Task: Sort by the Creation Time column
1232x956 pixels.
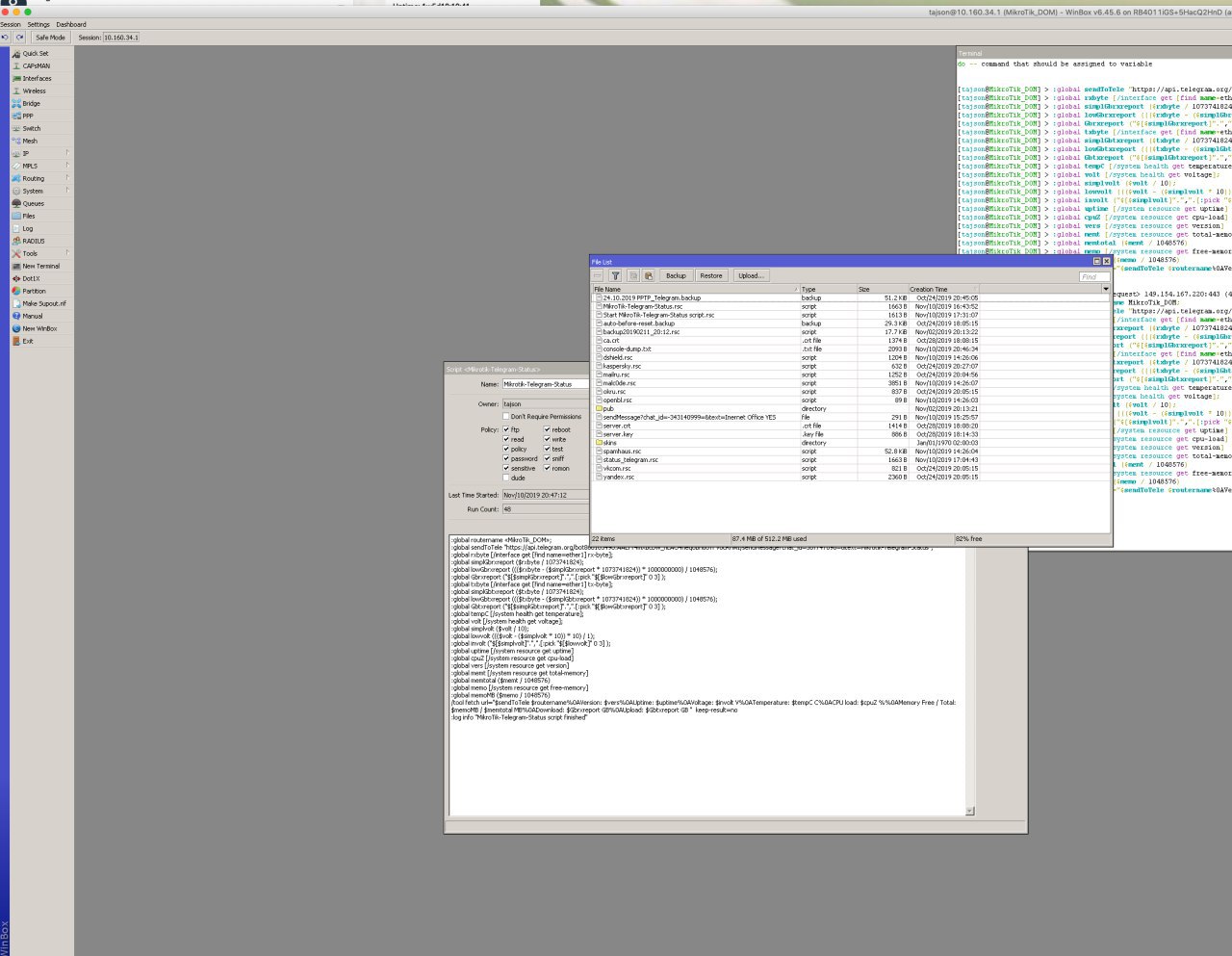Action: (x=943, y=289)
